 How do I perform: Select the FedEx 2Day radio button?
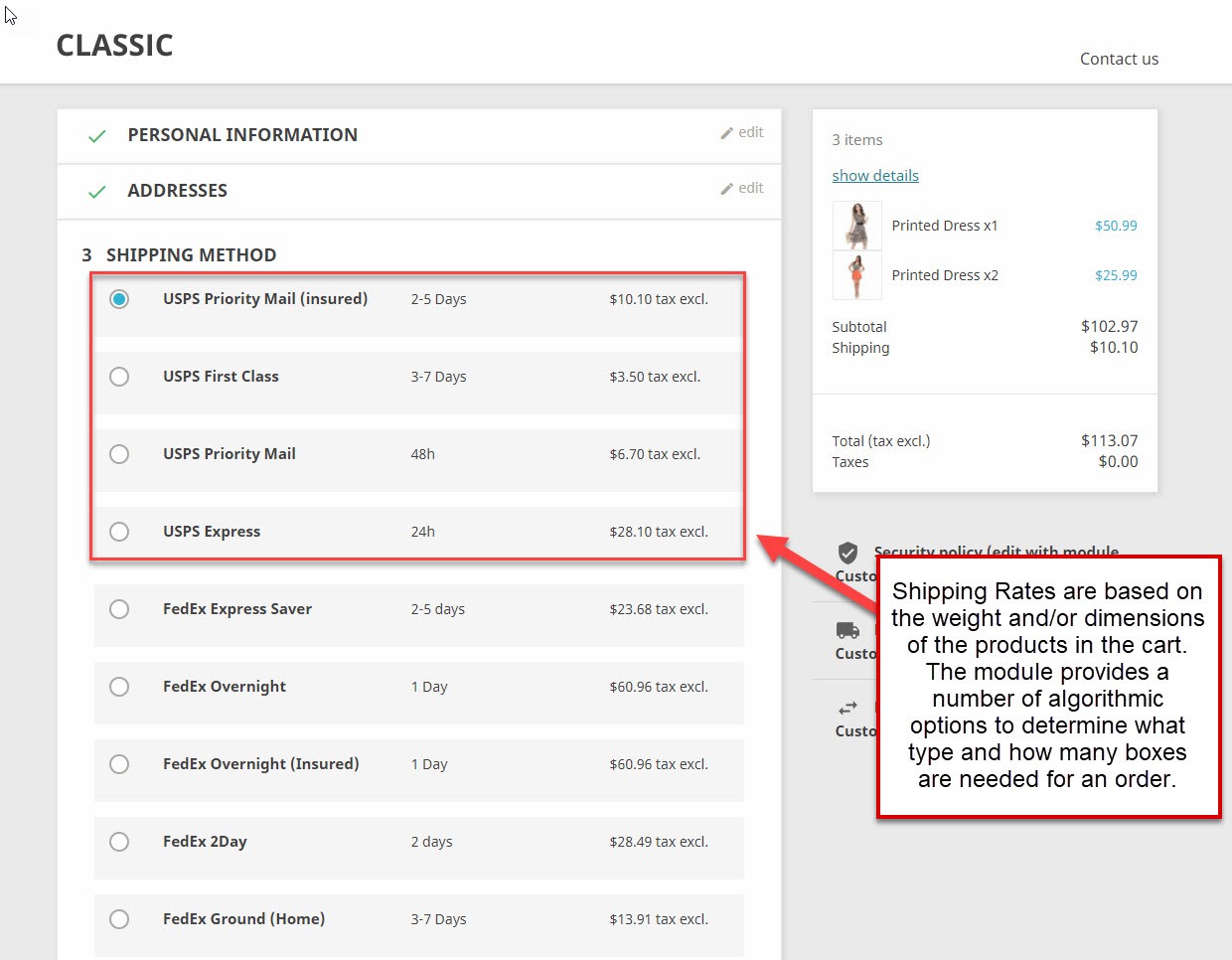point(119,842)
